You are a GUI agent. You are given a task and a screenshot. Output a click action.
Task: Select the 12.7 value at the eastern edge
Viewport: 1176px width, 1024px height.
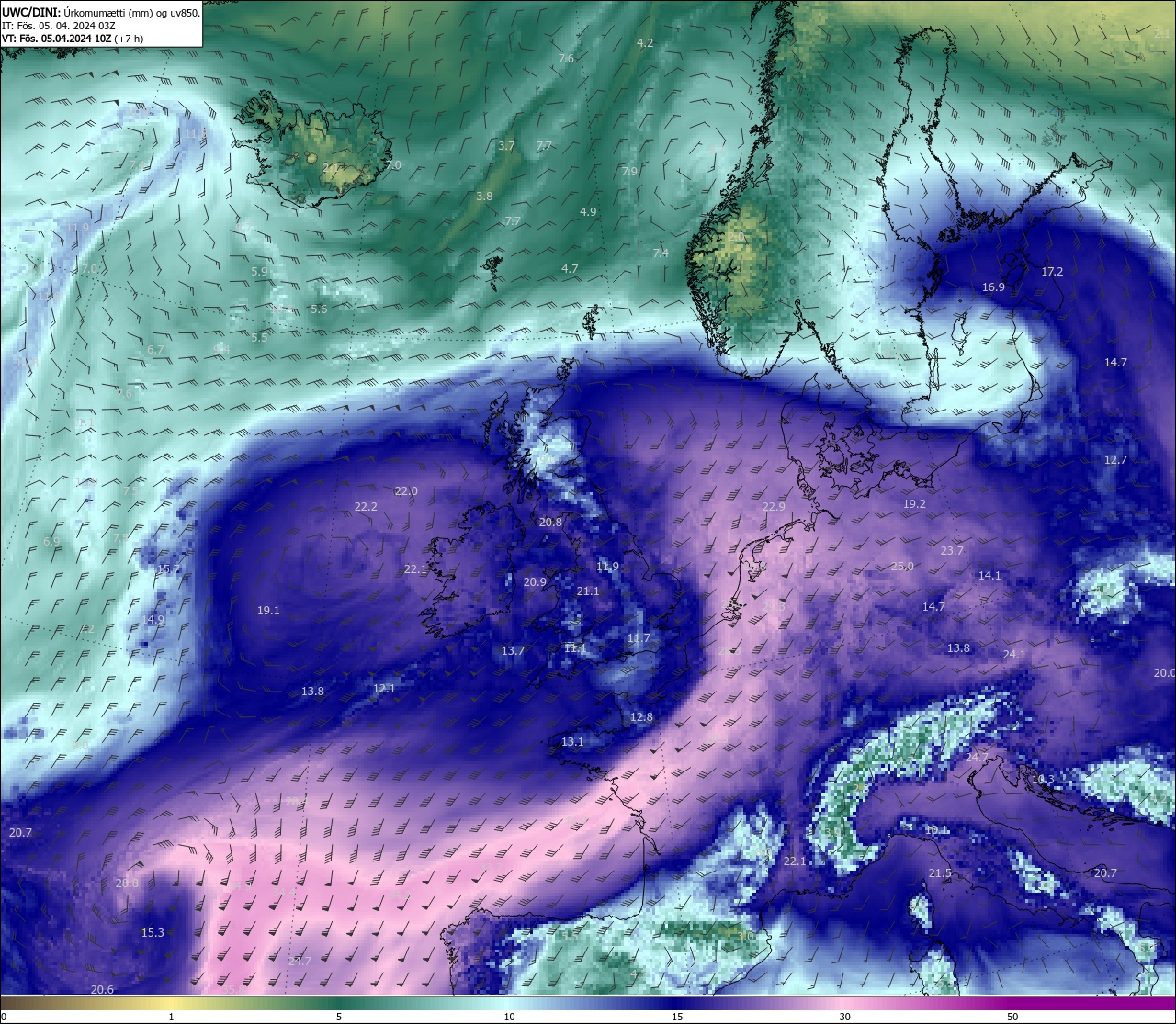tap(1115, 460)
